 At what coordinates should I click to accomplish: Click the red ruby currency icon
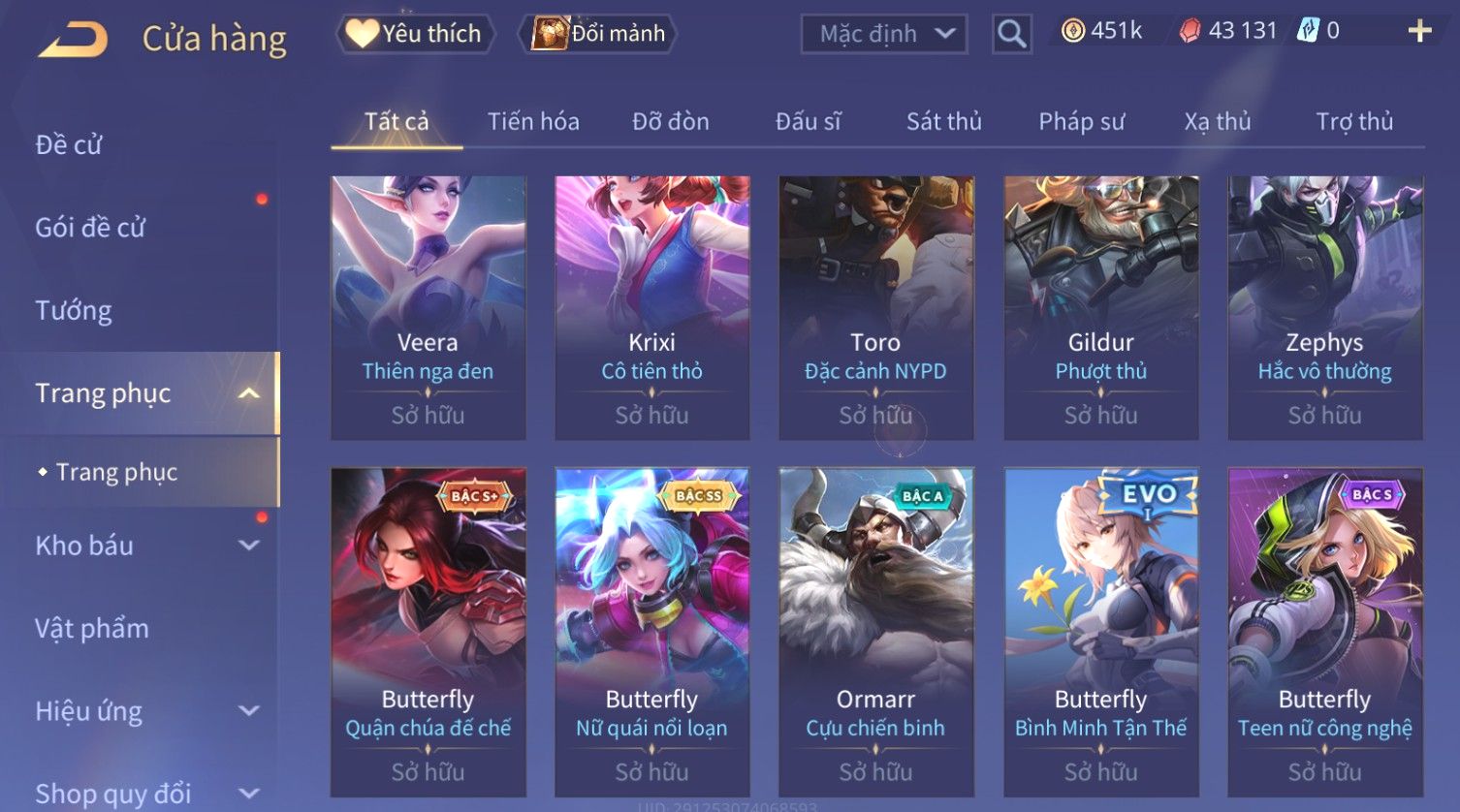[x=1190, y=31]
